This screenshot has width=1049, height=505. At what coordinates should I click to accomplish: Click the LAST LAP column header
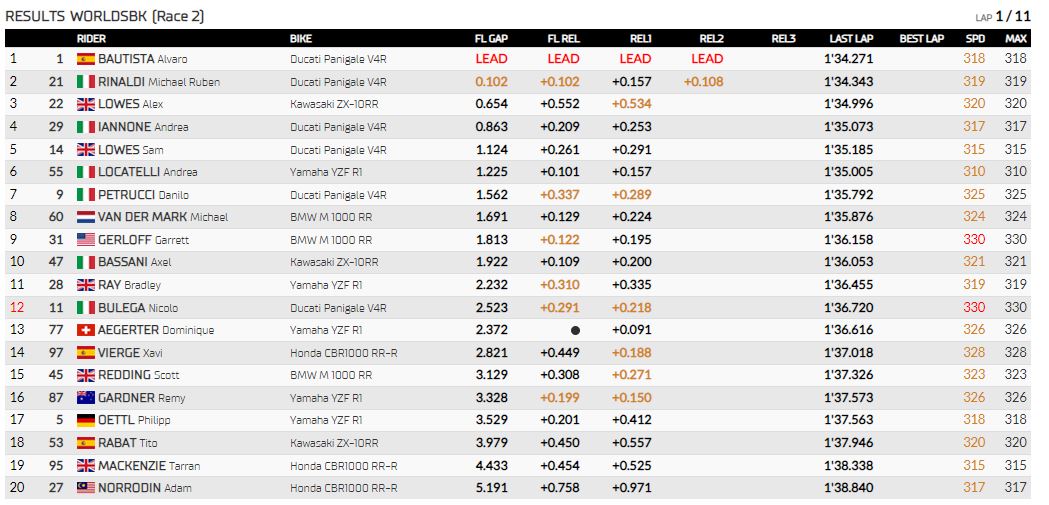851,39
